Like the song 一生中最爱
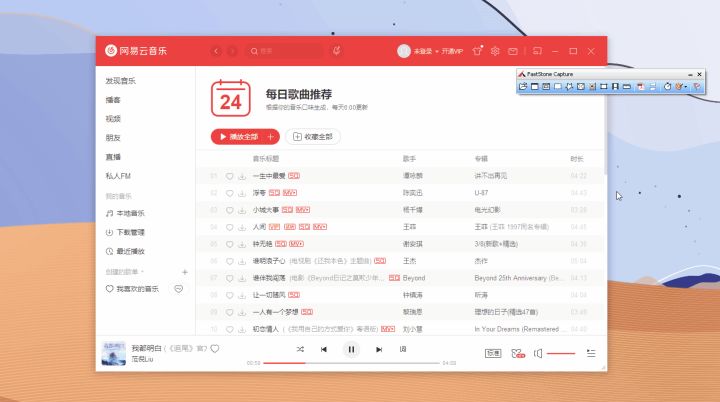This screenshot has height=402, width=720. (x=229, y=176)
